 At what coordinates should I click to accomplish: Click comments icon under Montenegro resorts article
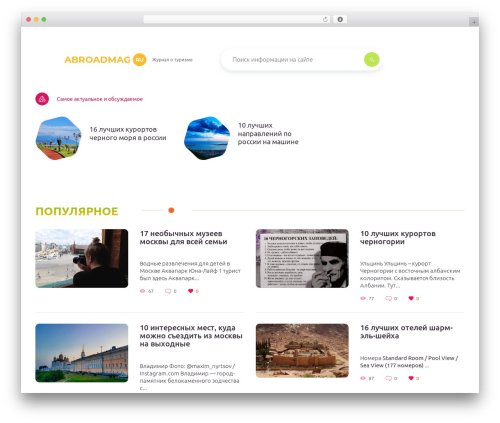[388, 298]
